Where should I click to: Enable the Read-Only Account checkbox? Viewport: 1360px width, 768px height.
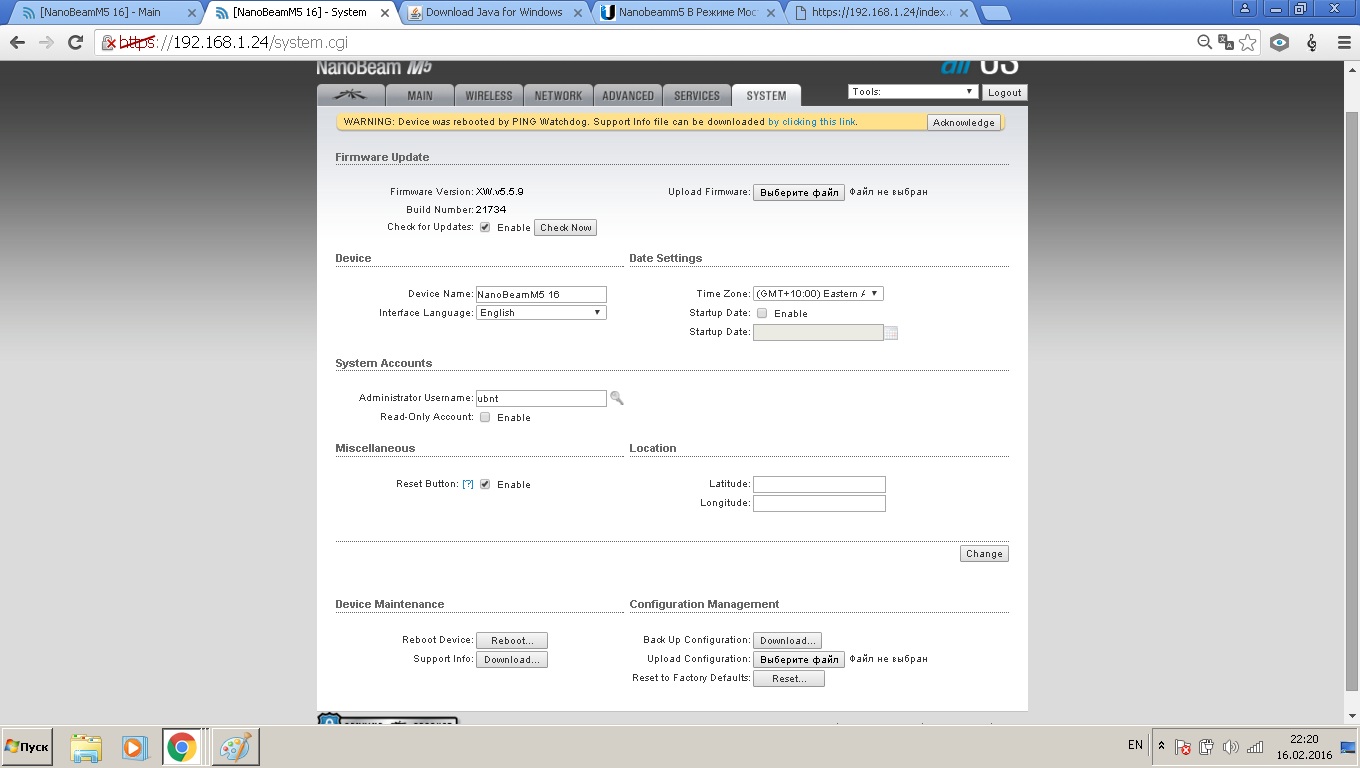coord(485,417)
